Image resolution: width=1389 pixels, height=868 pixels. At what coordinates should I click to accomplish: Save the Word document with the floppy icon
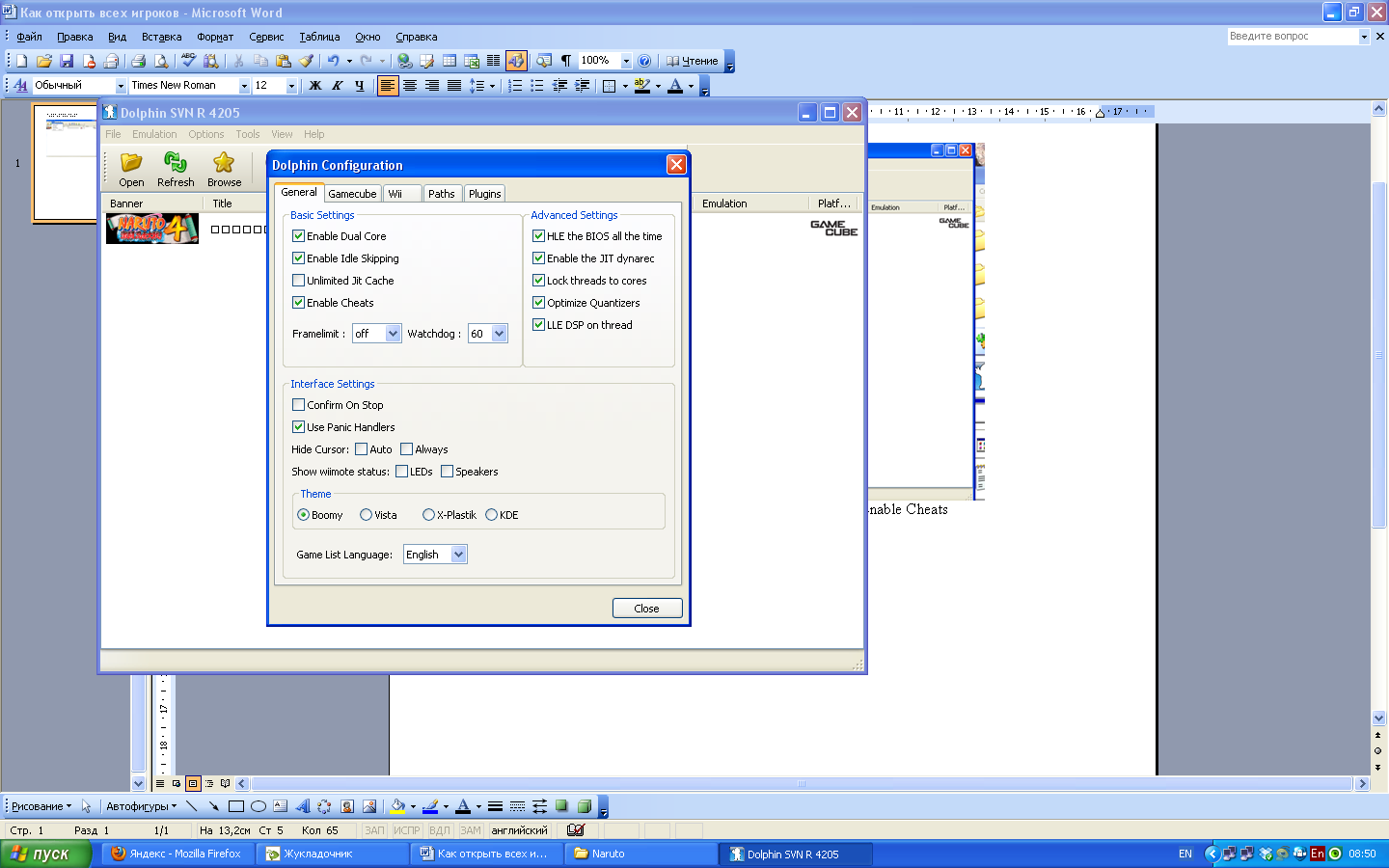tap(67, 61)
